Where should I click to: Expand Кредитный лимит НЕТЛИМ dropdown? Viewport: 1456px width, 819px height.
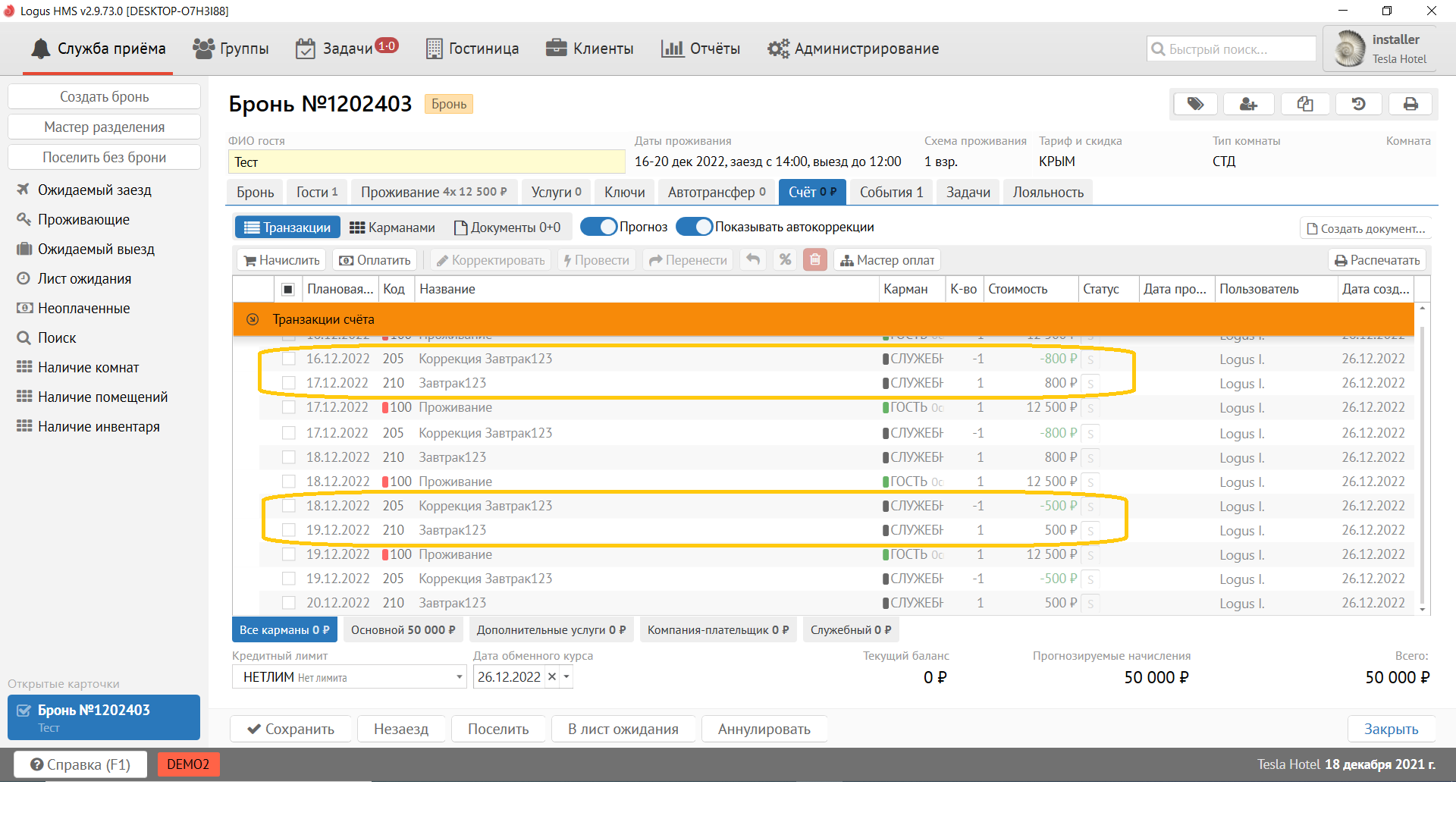click(x=459, y=677)
